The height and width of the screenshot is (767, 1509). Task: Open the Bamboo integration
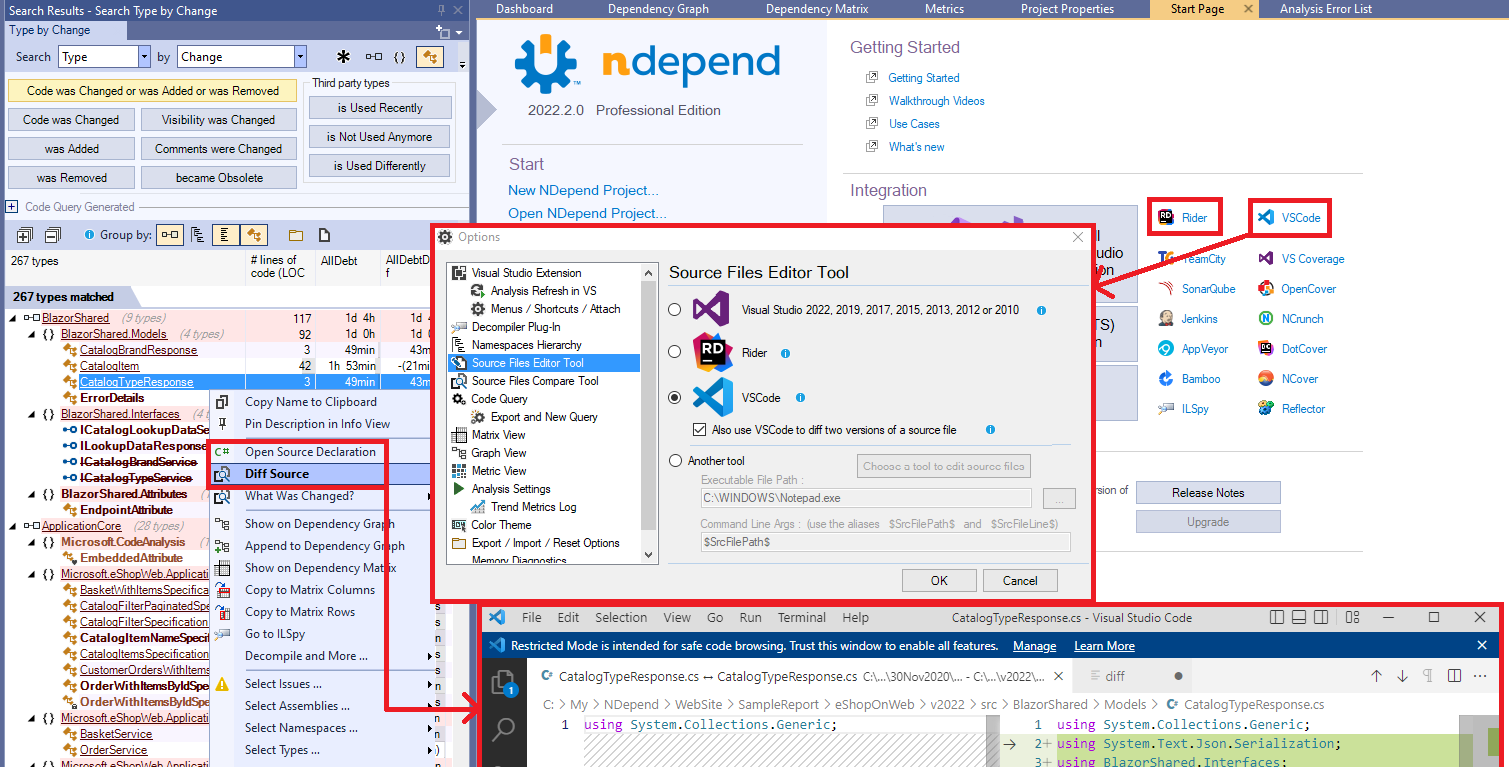pyautogui.click(x=1190, y=379)
